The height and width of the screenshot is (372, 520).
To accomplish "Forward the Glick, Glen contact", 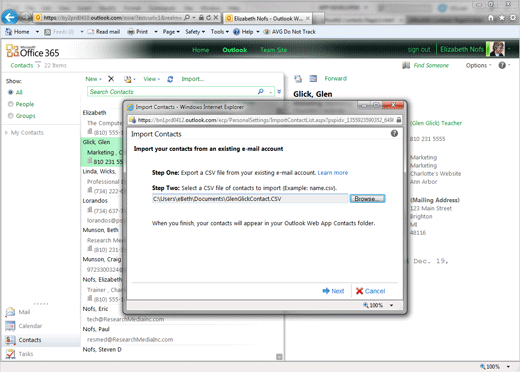I will tap(336, 78).
